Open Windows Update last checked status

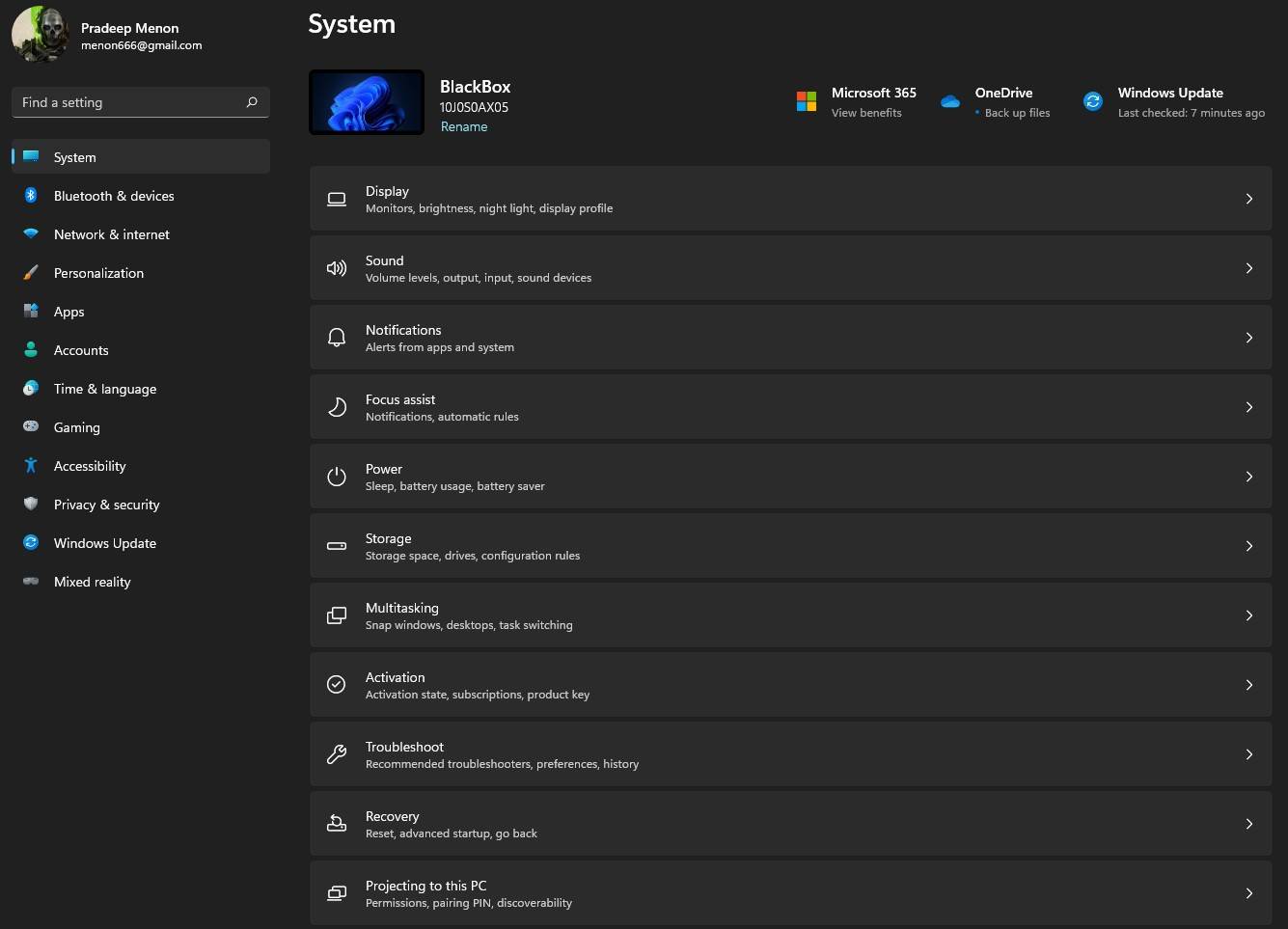[1192, 113]
